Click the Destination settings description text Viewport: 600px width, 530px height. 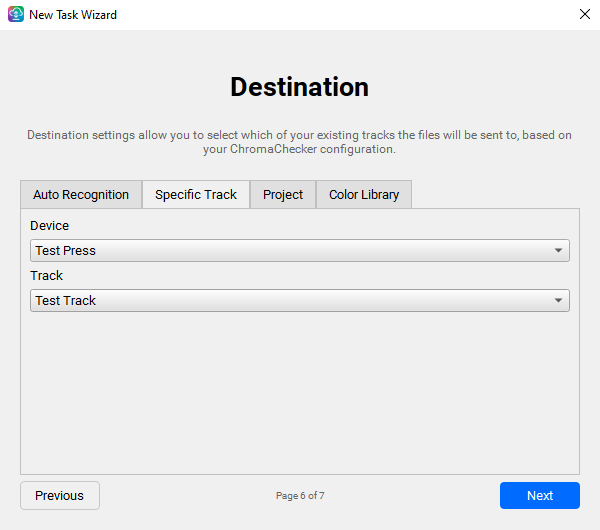[300, 142]
